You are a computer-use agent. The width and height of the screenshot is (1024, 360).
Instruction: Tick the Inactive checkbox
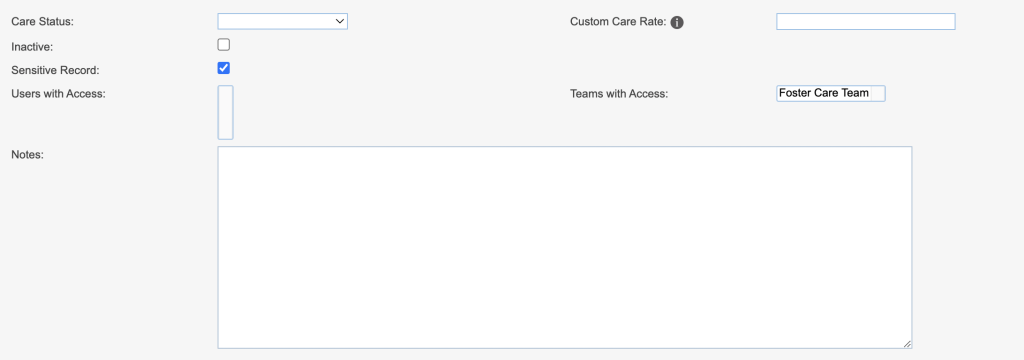[x=224, y=45]
